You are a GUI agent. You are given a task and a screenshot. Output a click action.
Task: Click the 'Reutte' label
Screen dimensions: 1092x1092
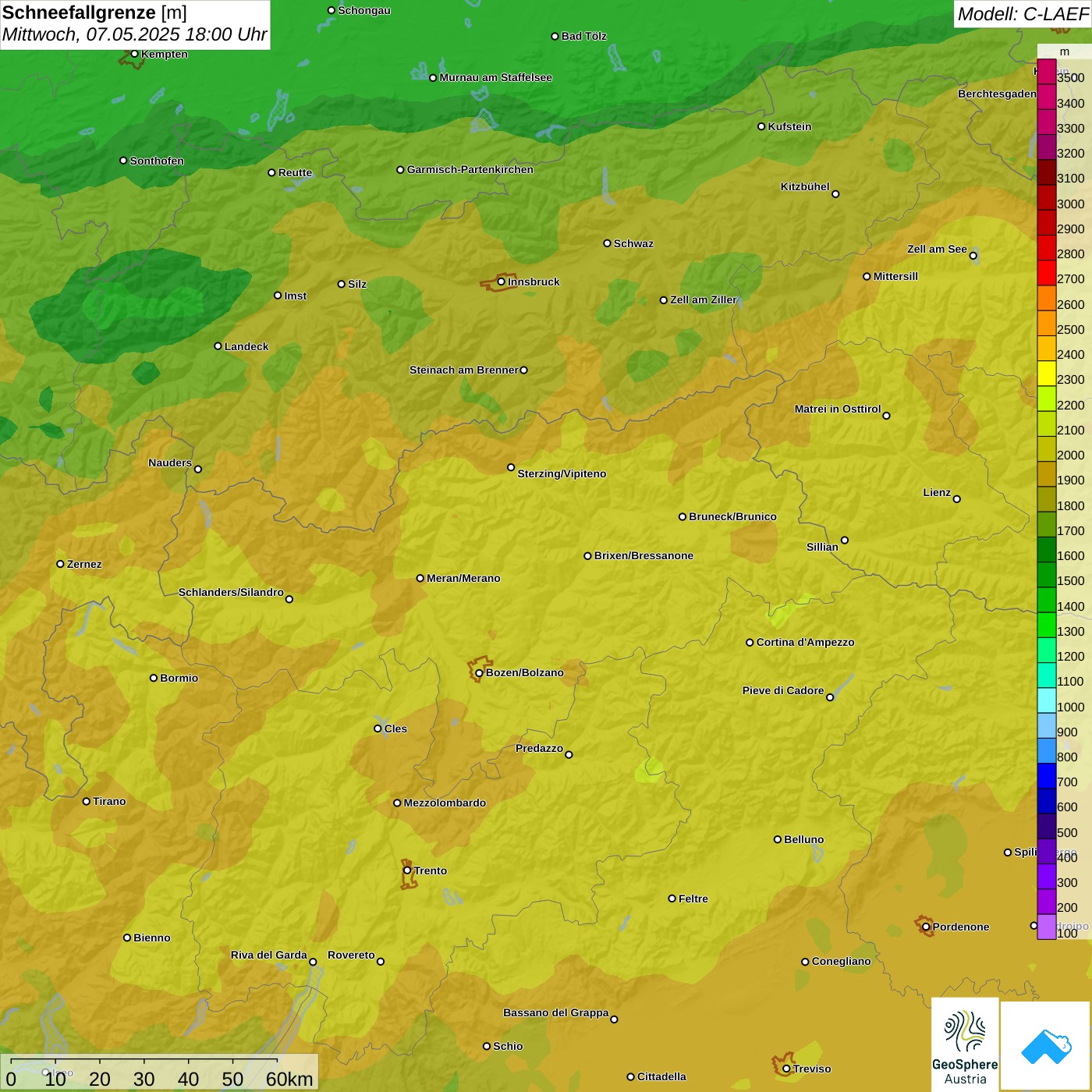[x=296, y=172]
